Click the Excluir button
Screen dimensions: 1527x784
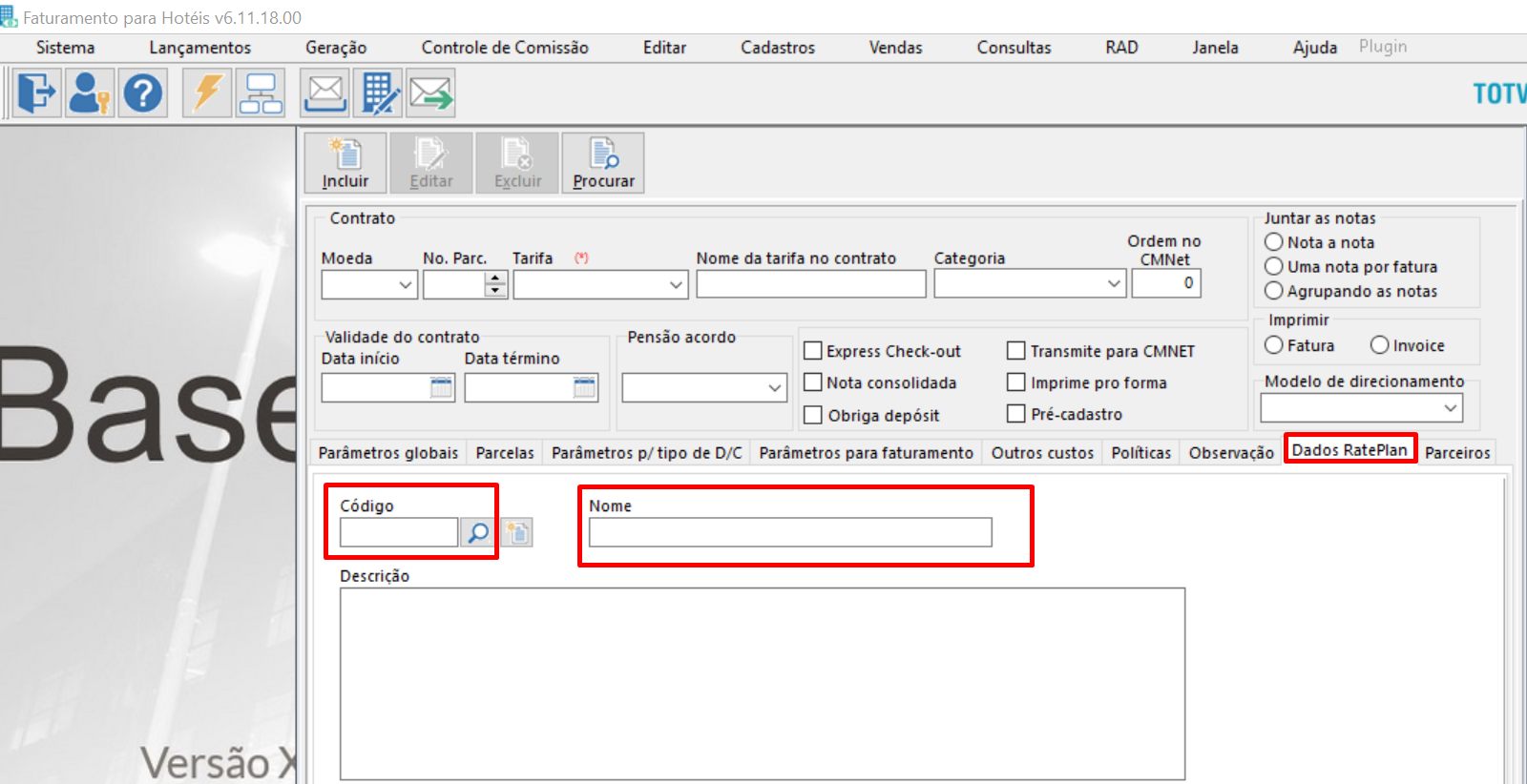[517, 163]
